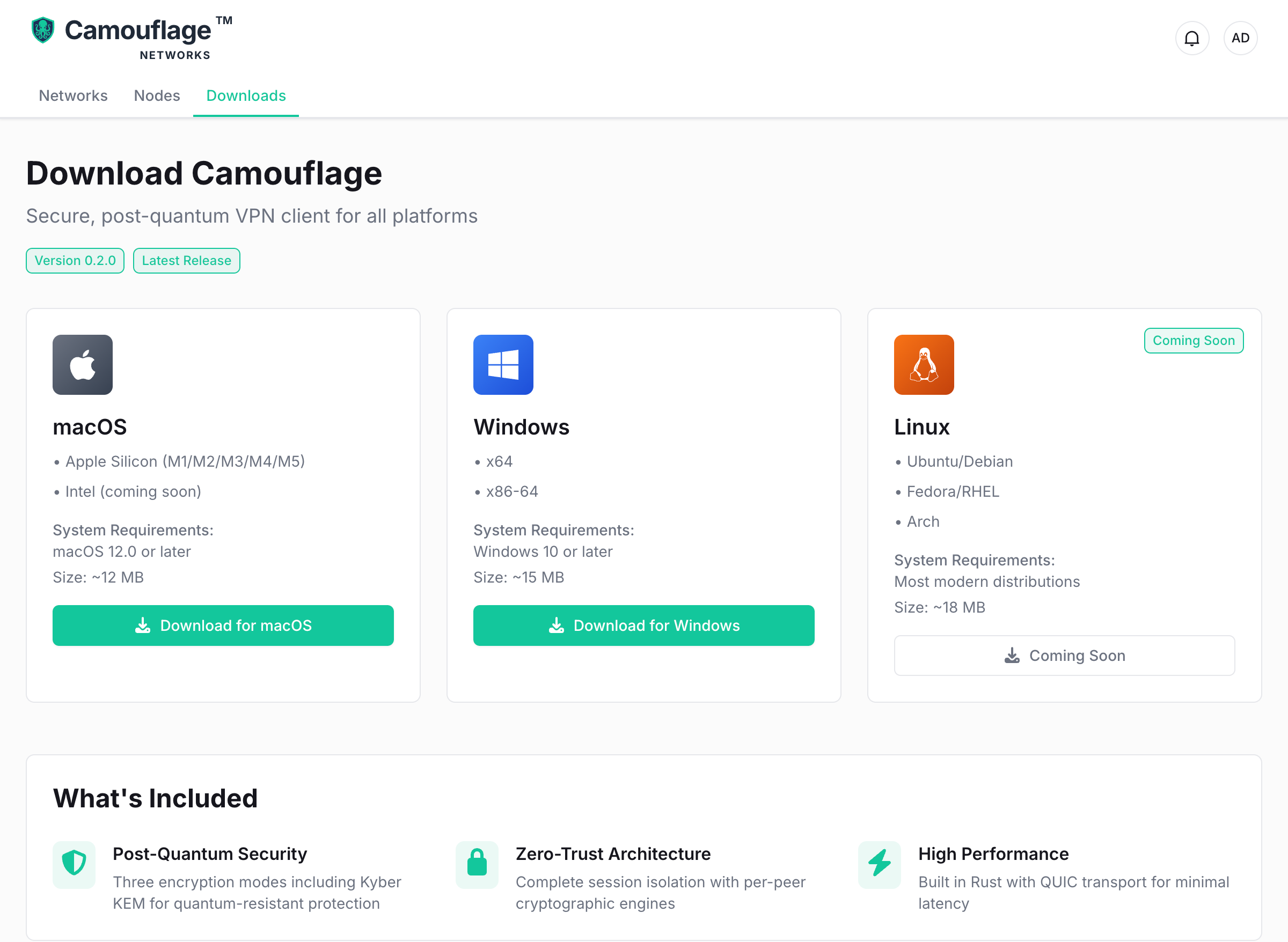Viewport: 1288px width, 942px height.
Task: Select the Downloads tab
Action: tap(246, 96)
